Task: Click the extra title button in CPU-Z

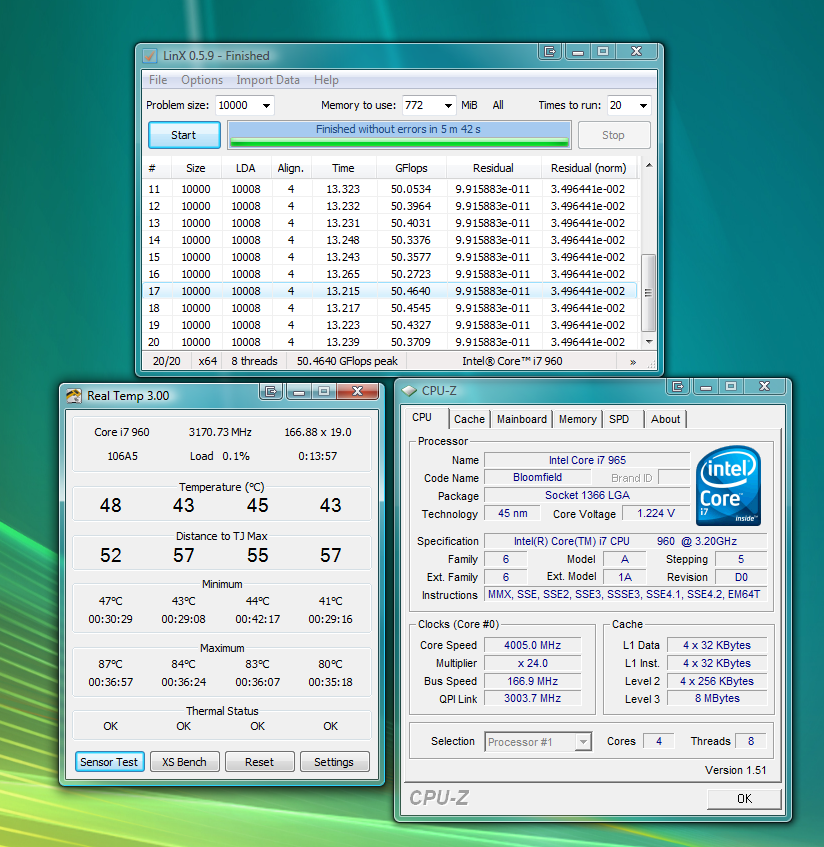Action: 678,386
